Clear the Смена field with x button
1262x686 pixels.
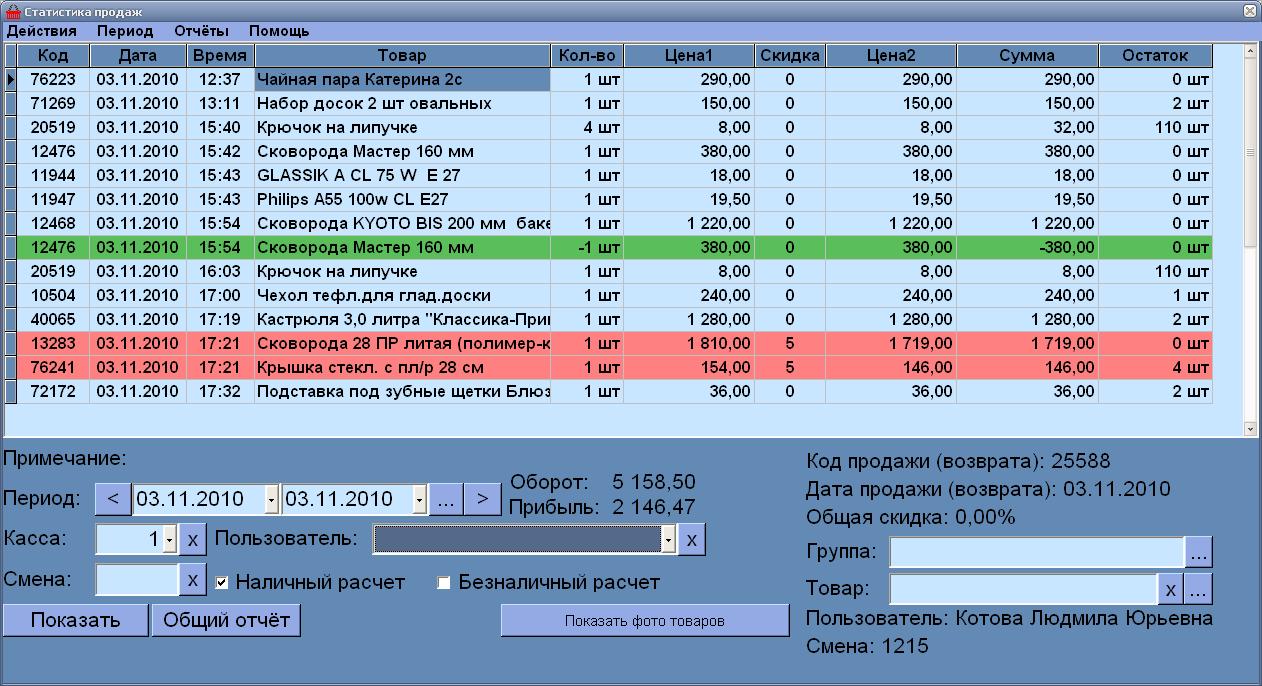(192, 579)
